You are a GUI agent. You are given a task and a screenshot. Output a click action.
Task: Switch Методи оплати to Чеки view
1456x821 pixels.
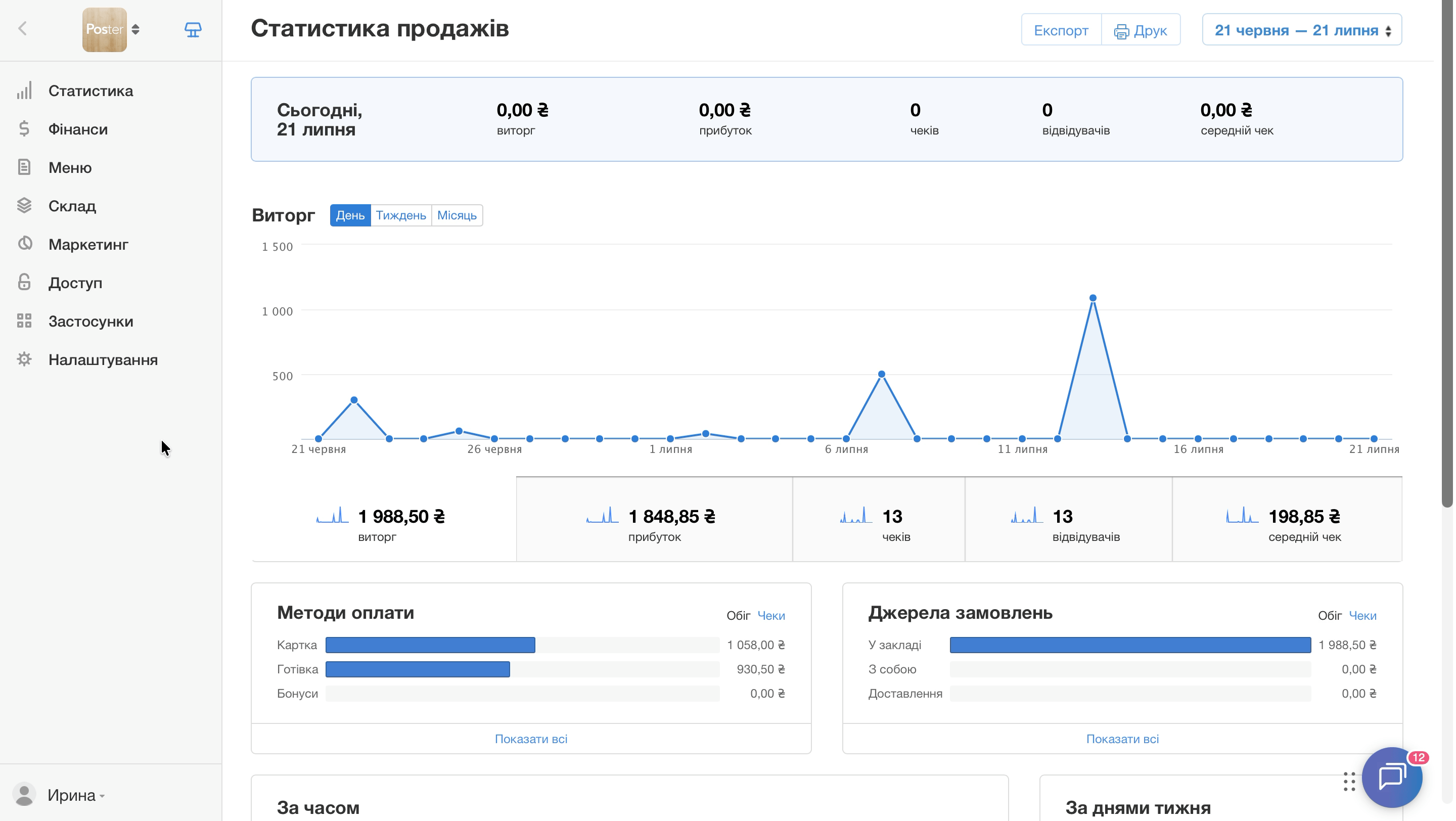click(x=771, y=615)
